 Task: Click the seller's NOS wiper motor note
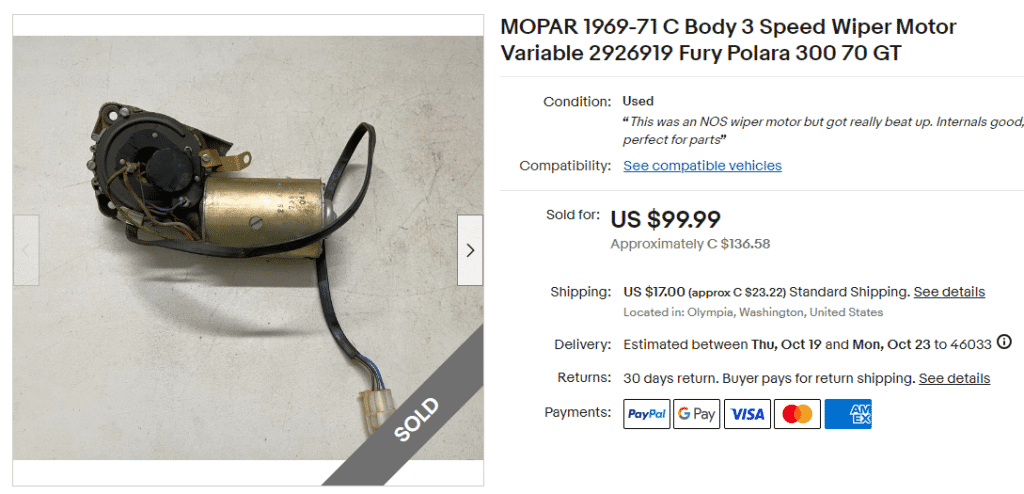pos(820,130)
